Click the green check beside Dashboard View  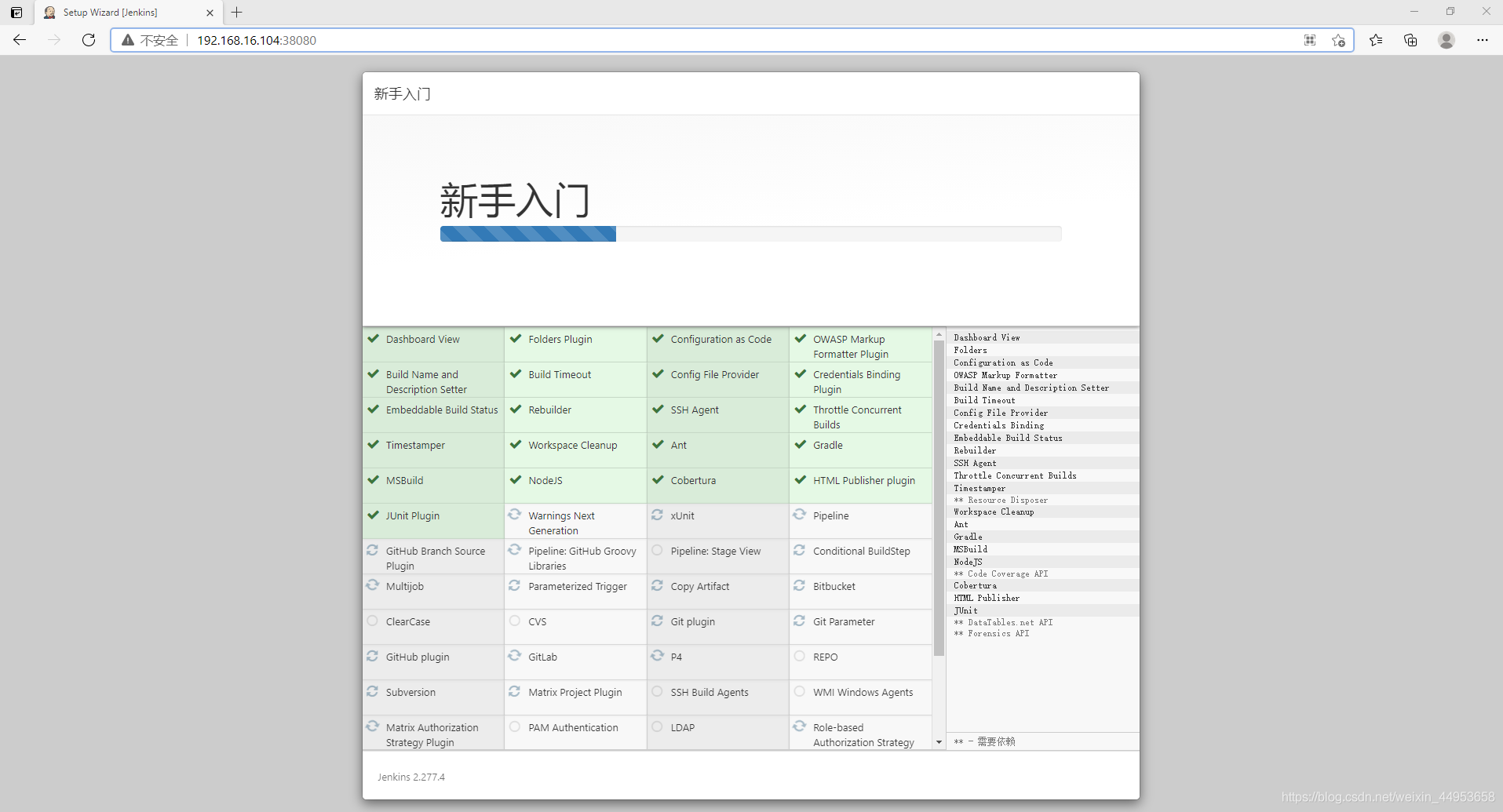(x=373, y=339)
